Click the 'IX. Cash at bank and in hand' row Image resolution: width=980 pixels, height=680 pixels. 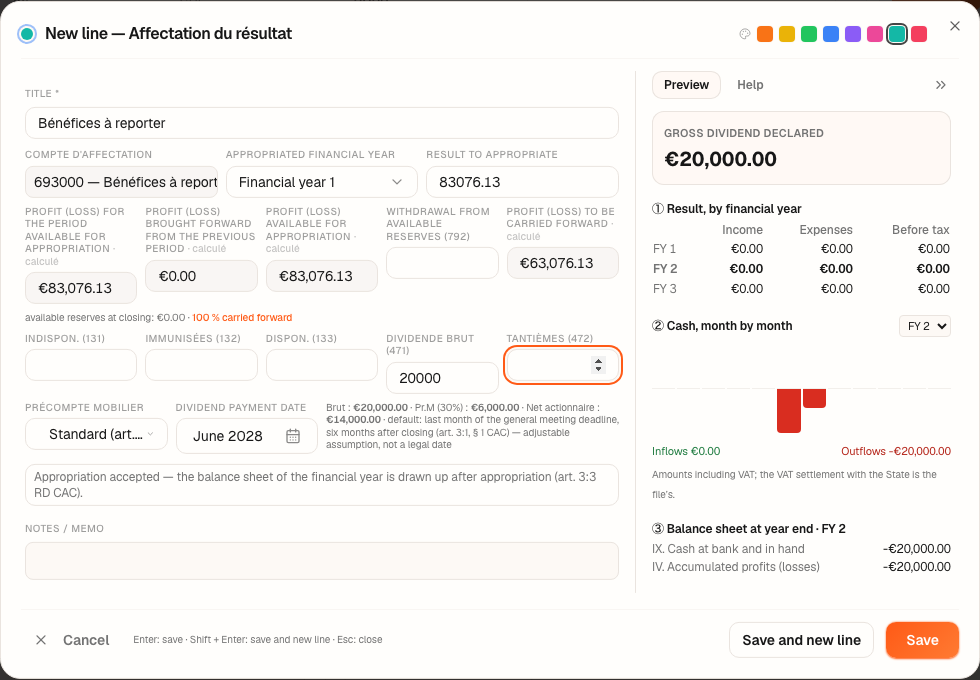point(801,549)
